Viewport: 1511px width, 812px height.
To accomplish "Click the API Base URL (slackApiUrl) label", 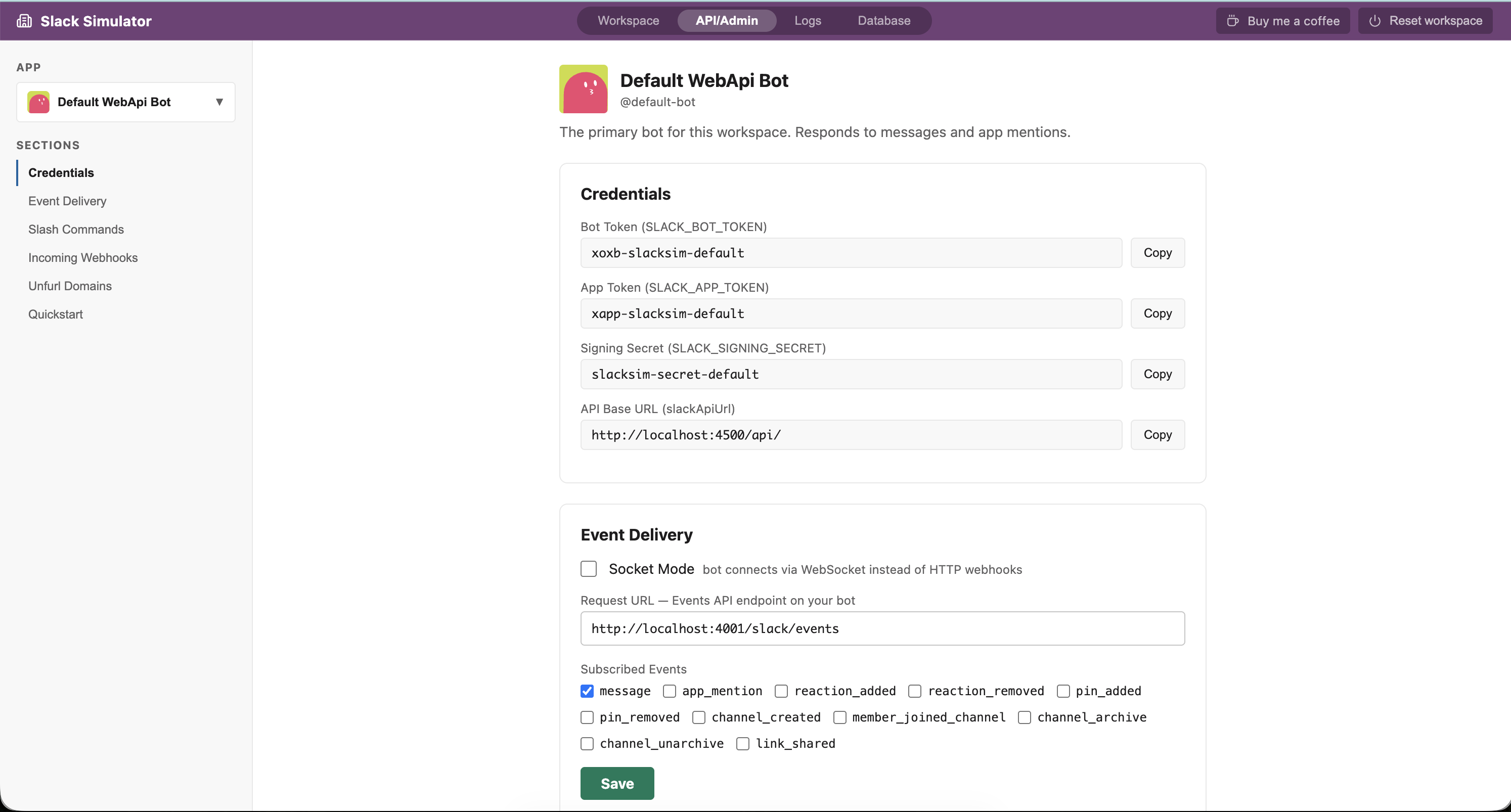I will (657, 409).
